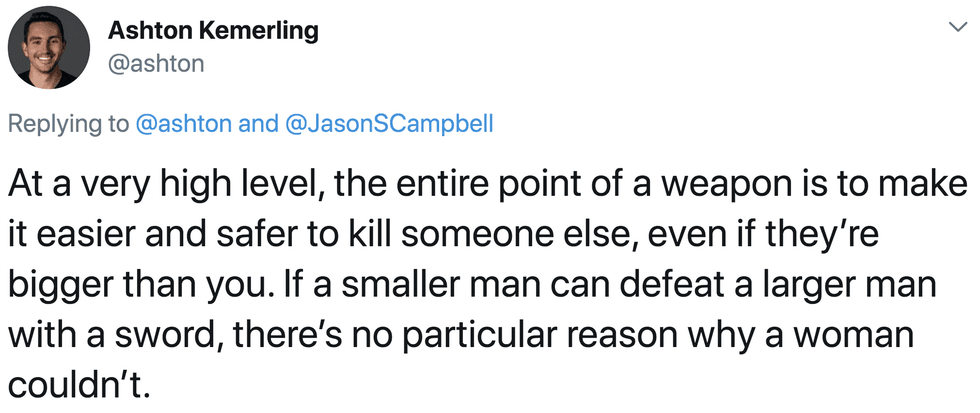Click Ashton Kemerling's profile photo
Viewport: 980px width, 413px height.
50,47
